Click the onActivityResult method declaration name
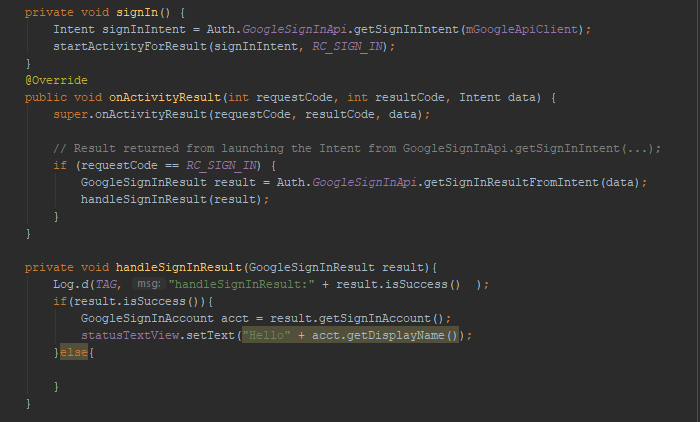The height and width of the screenshot is (422, 700). click(165, 97)
